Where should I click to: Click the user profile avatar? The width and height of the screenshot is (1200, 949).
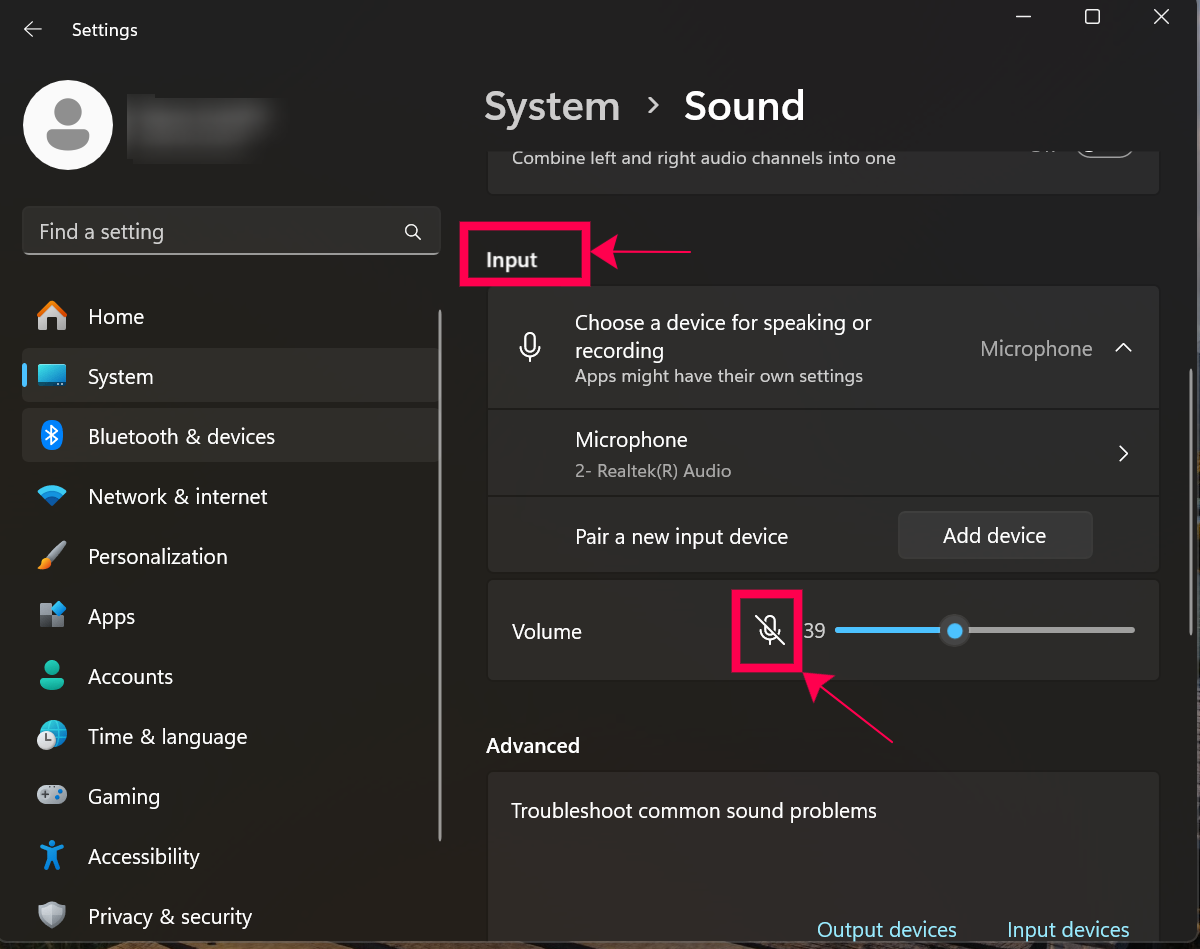click(x=67, y=125)
